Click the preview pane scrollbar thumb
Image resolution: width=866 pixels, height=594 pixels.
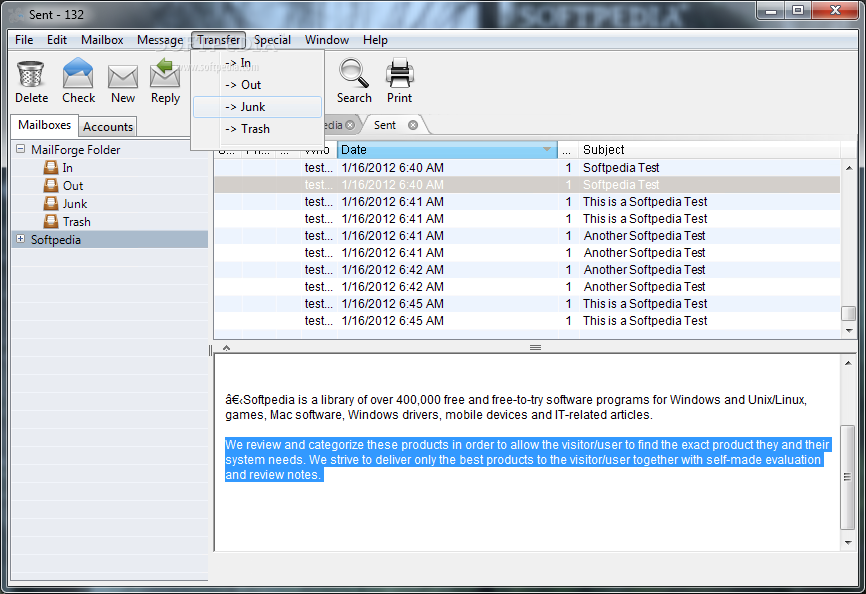point(848,477)
